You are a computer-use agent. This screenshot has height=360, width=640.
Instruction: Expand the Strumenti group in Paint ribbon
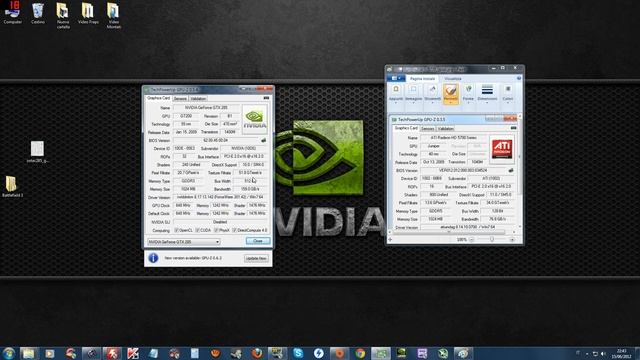(432, 93)
